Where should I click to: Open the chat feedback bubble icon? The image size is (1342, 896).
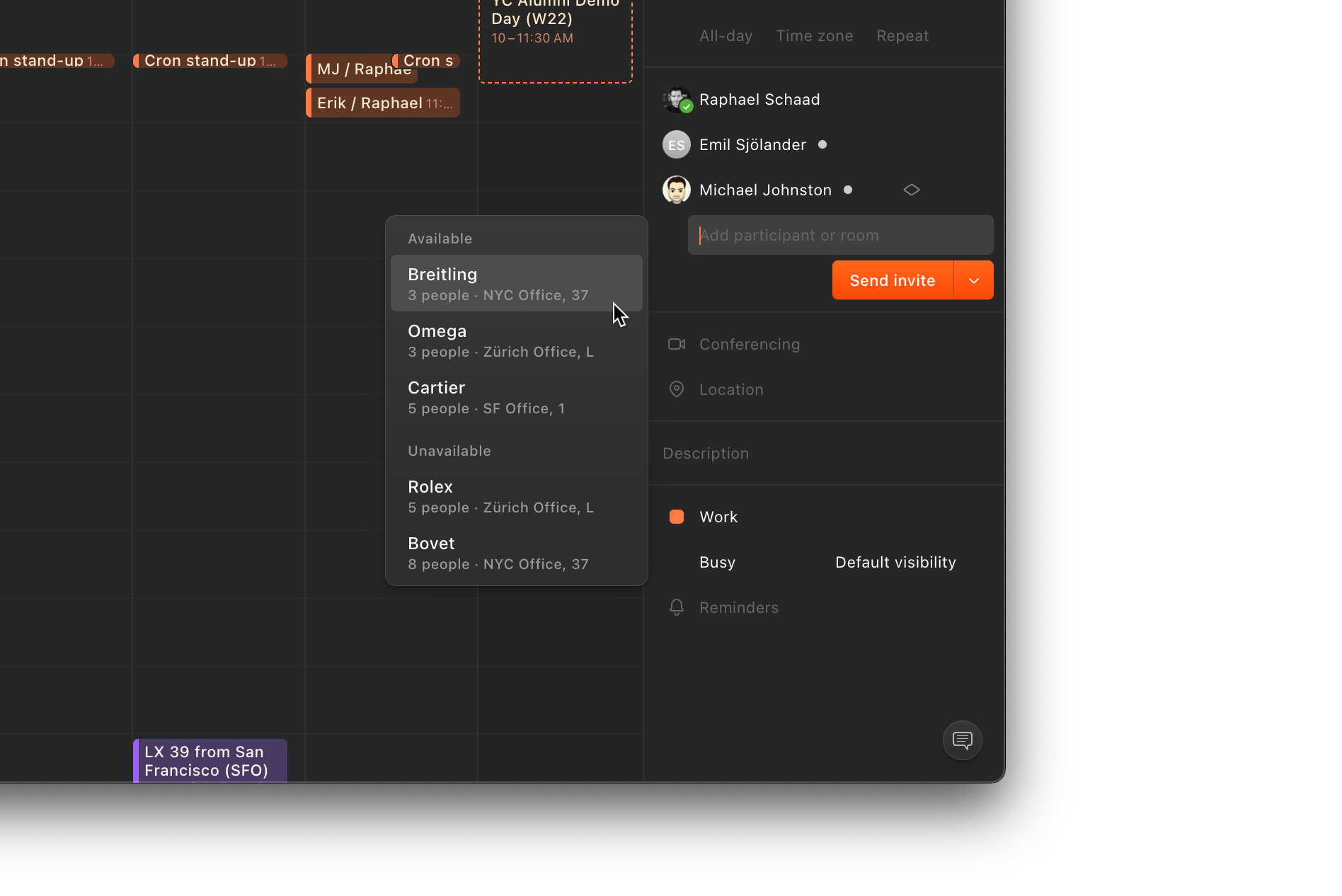(x=962, y=740)
